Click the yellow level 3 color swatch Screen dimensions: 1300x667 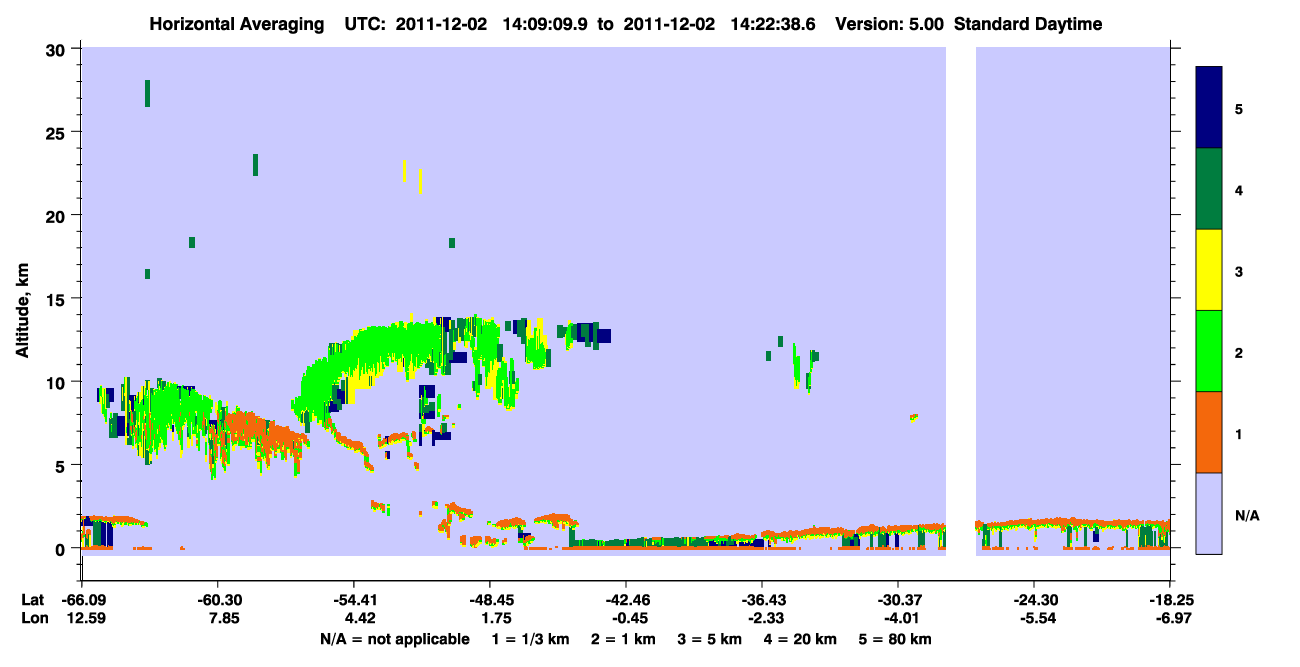(x=1209, y=270)
